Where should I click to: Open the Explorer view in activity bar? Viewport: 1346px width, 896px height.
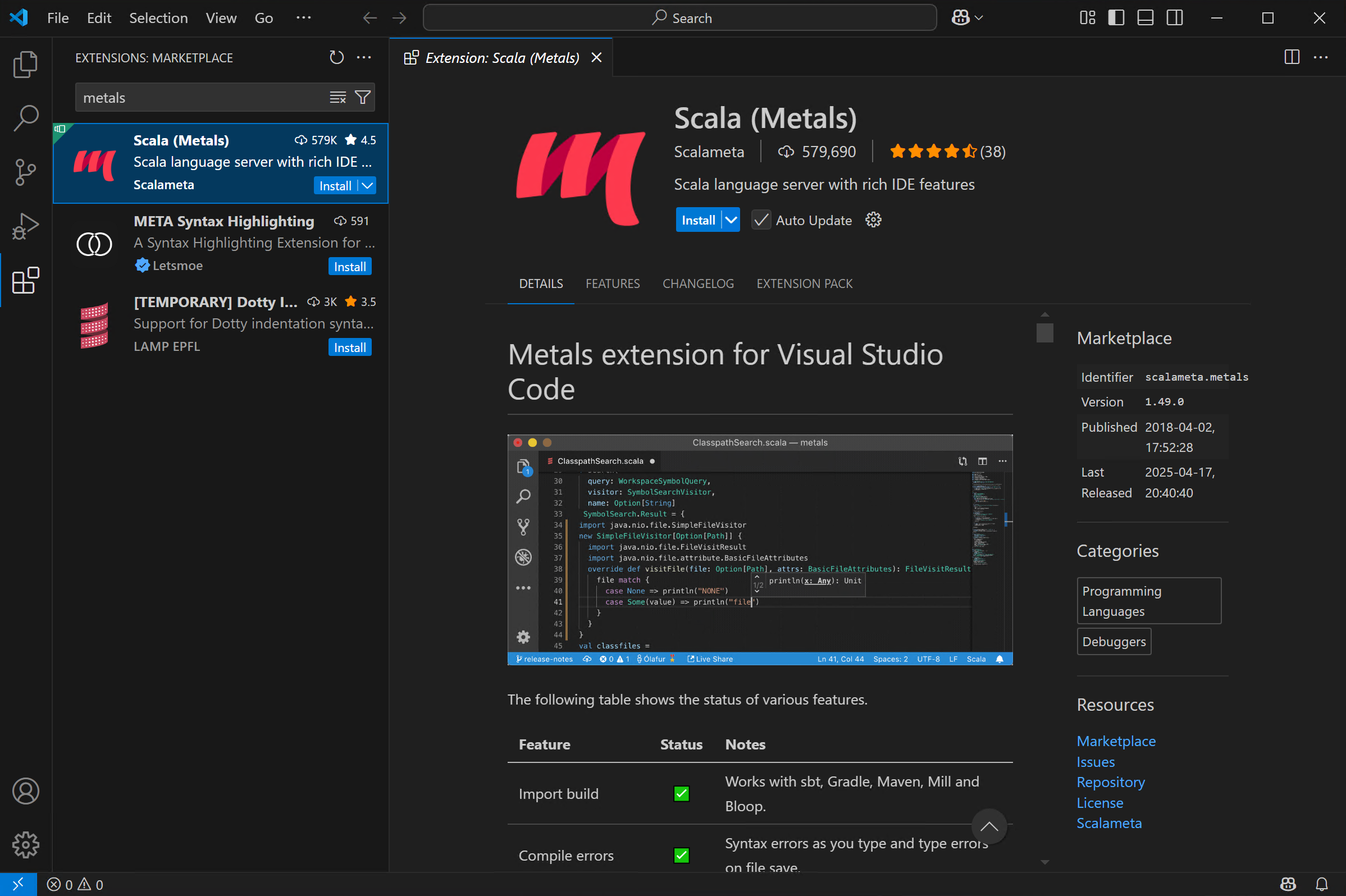[x=26, y=64]
